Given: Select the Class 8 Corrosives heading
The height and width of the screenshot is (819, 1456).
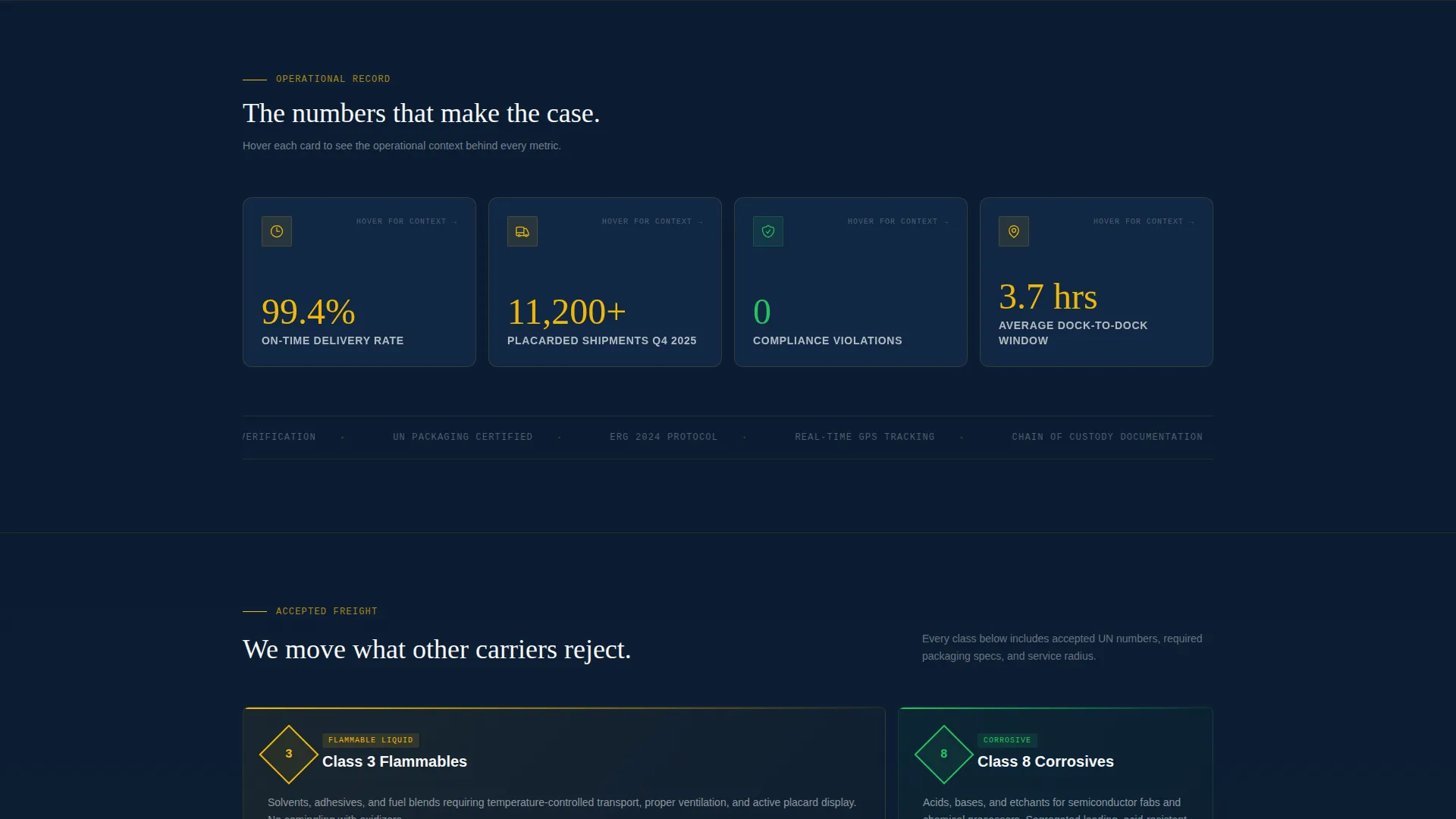Looking at the screenshot, I should tap(1046, 761).
